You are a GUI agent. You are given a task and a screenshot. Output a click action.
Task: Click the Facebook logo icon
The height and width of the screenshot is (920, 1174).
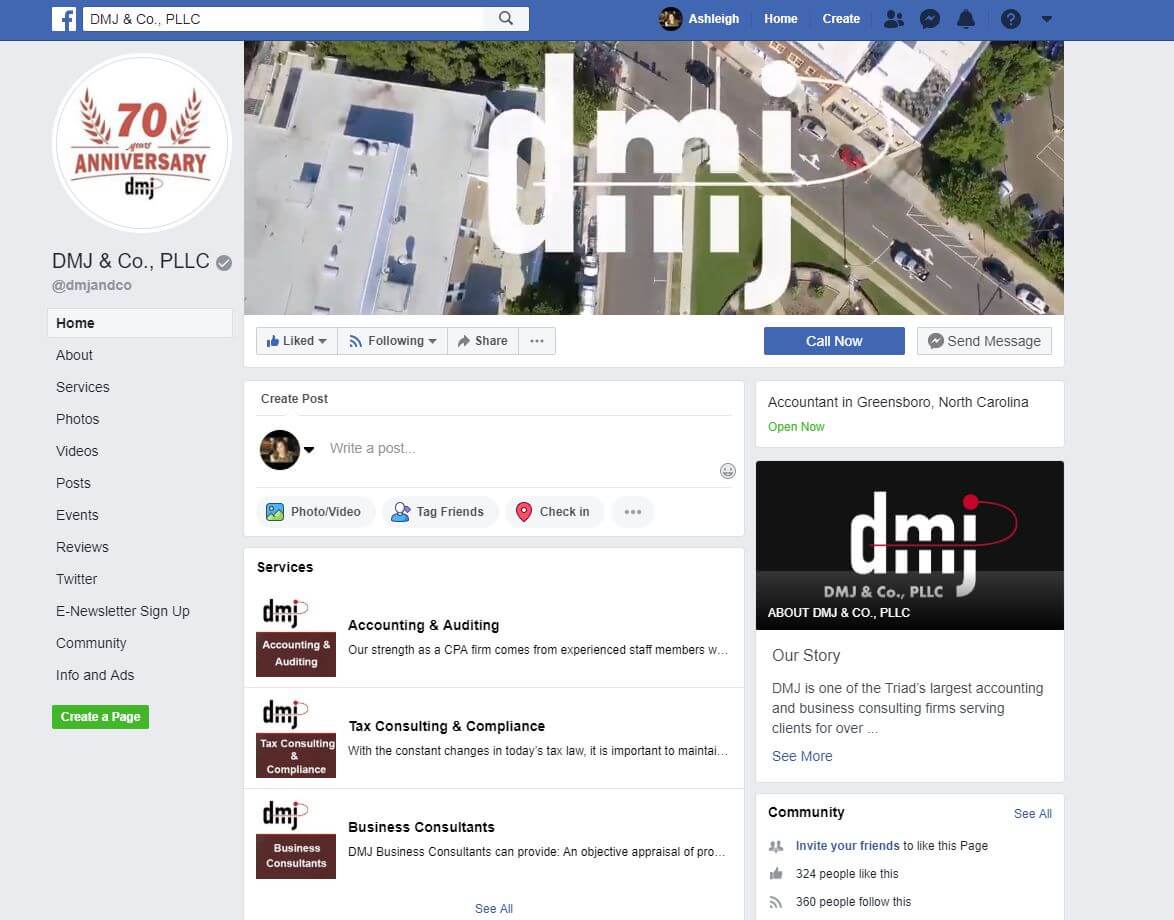[x=64, y=19]
